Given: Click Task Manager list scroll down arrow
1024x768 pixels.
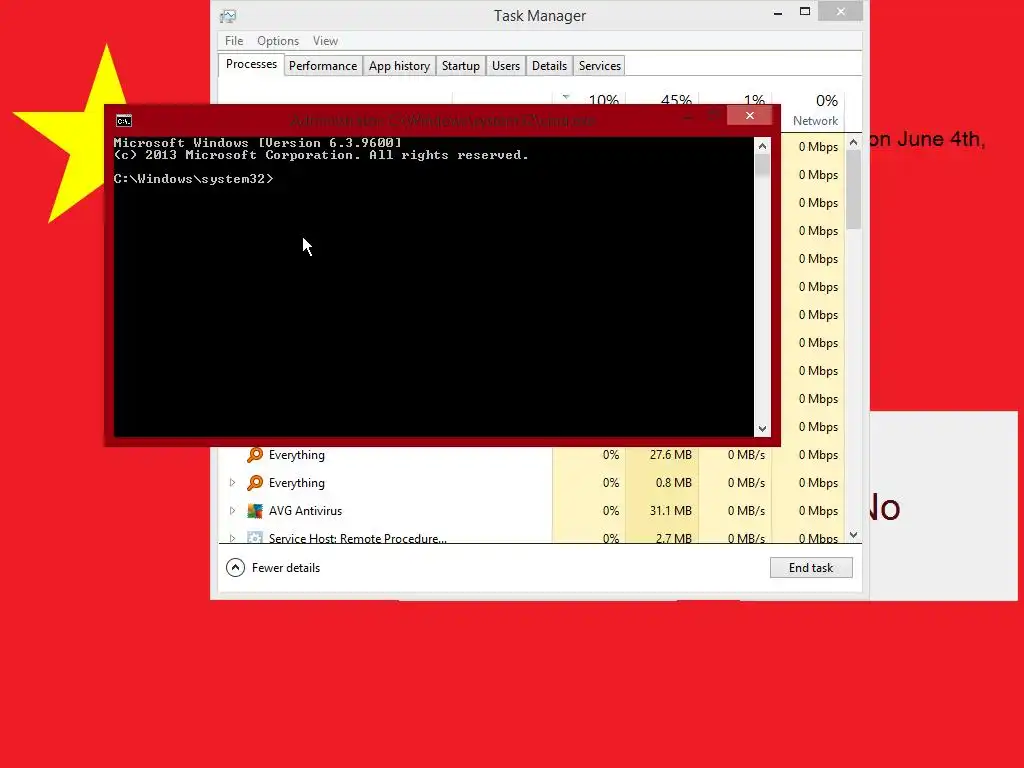Looking at the screenshot, I should click(x=854, y=535).
